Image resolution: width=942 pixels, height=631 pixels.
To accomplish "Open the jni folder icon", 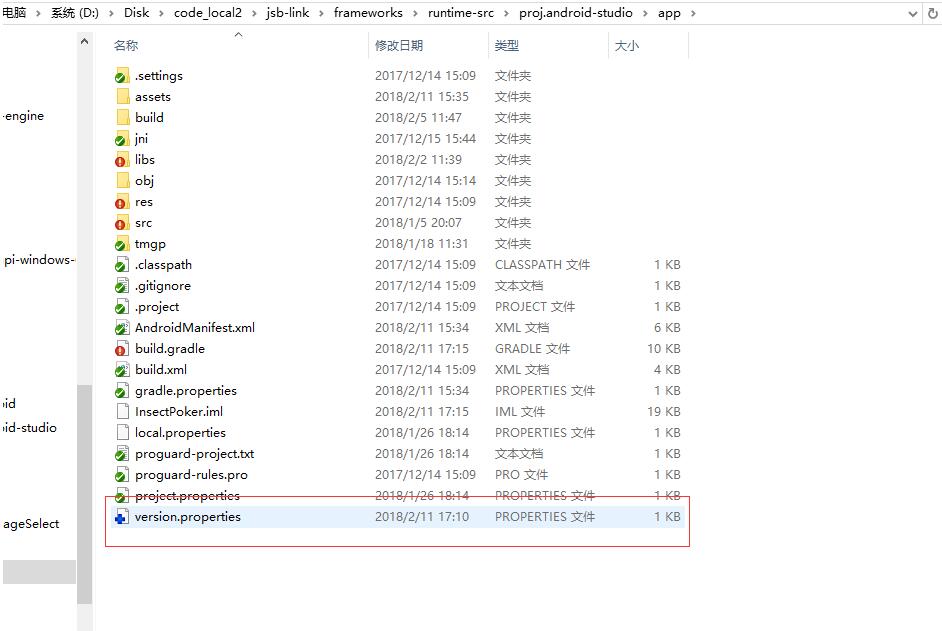I will tap(121, 138).
